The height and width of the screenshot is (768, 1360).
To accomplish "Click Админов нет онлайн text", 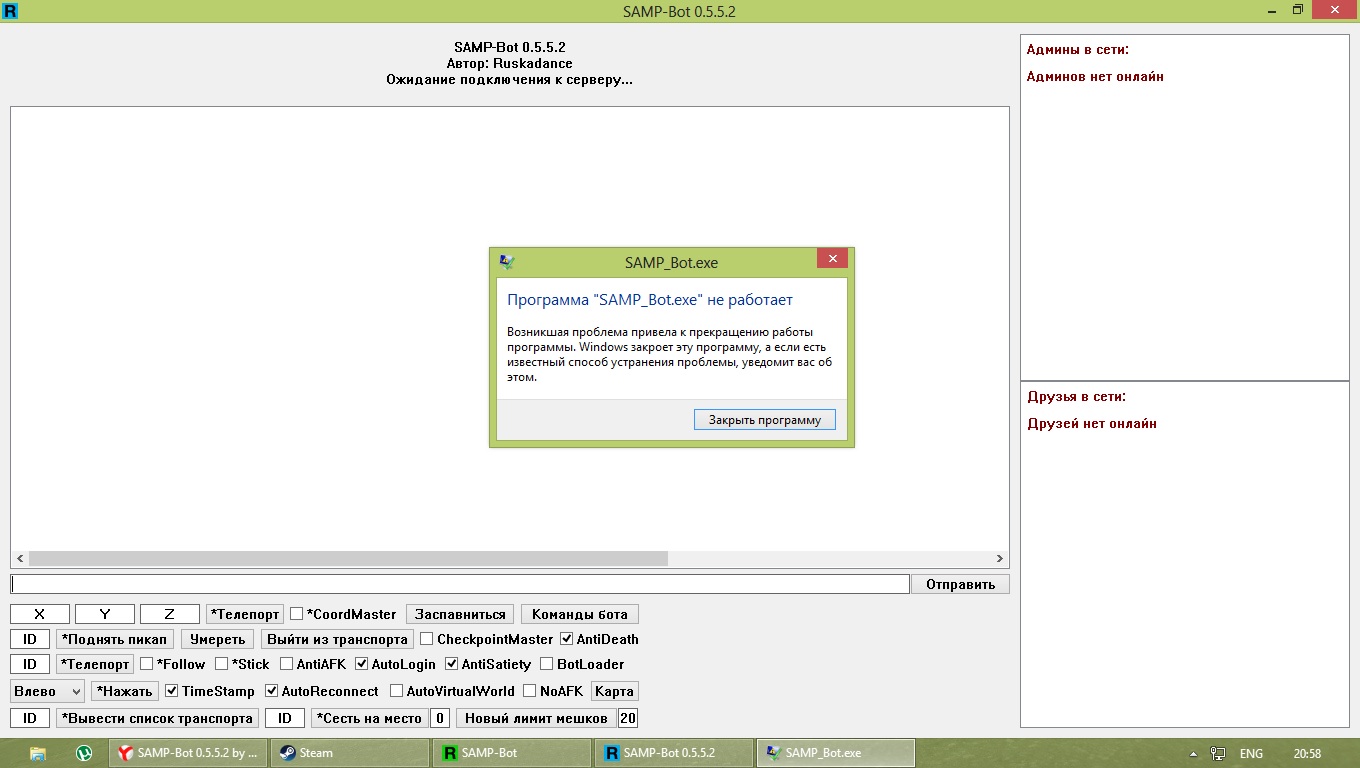I will click(1095, 76).
